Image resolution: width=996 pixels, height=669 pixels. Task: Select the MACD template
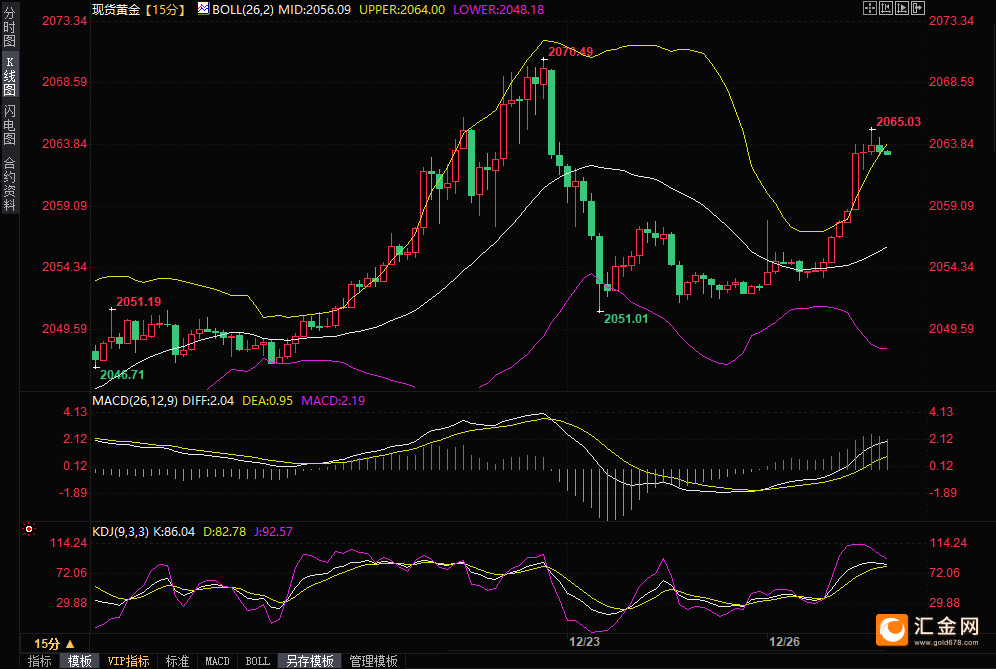point(217,661)
